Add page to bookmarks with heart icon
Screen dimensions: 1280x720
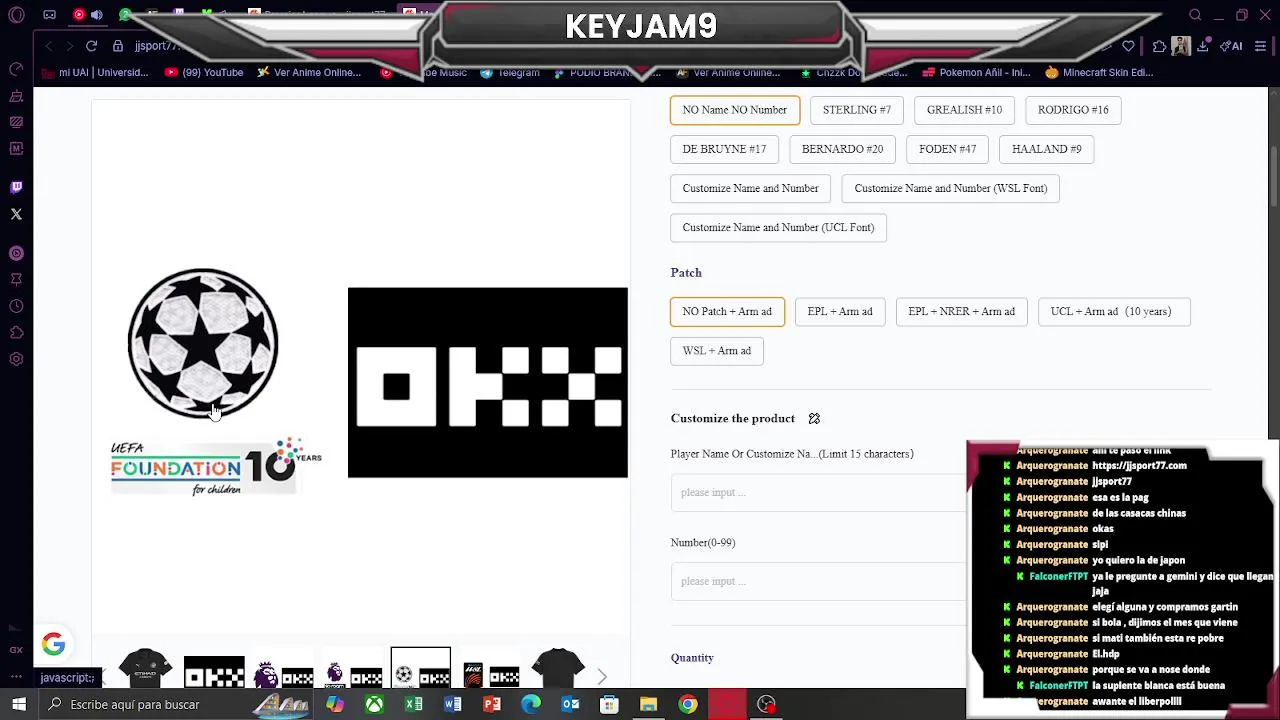[1129, 46]
